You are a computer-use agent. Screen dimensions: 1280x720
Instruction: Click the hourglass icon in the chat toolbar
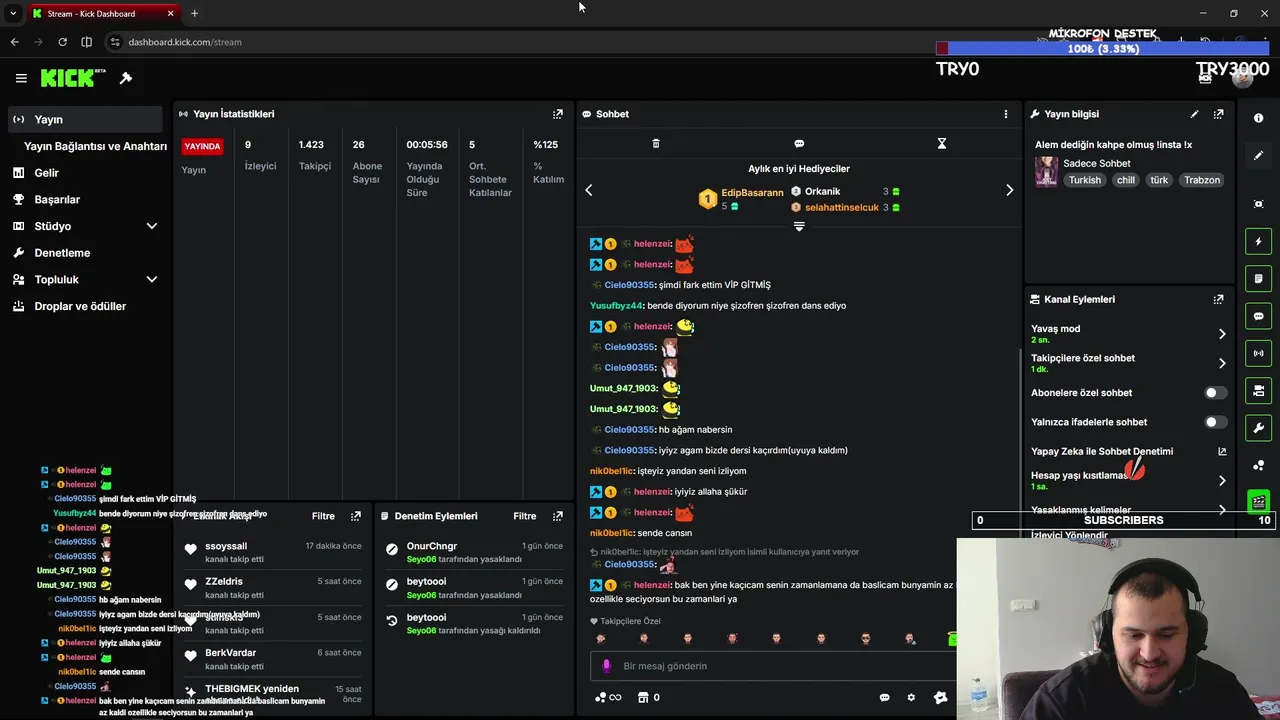pos(941,144)
